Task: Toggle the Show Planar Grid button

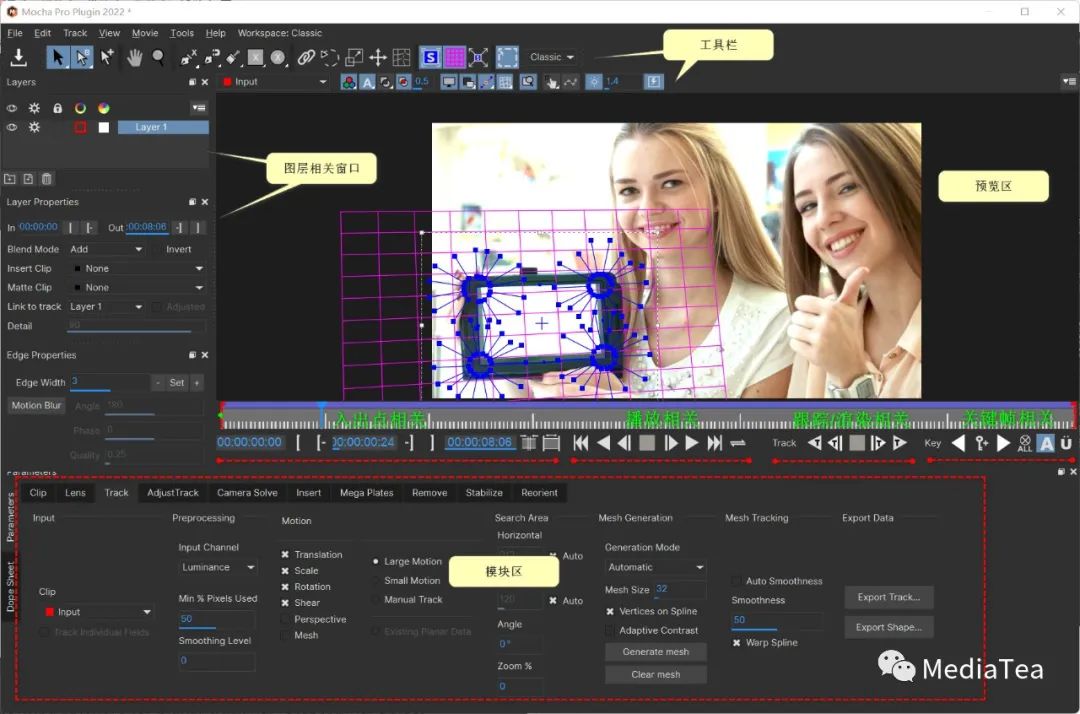Action: [455, 57]
